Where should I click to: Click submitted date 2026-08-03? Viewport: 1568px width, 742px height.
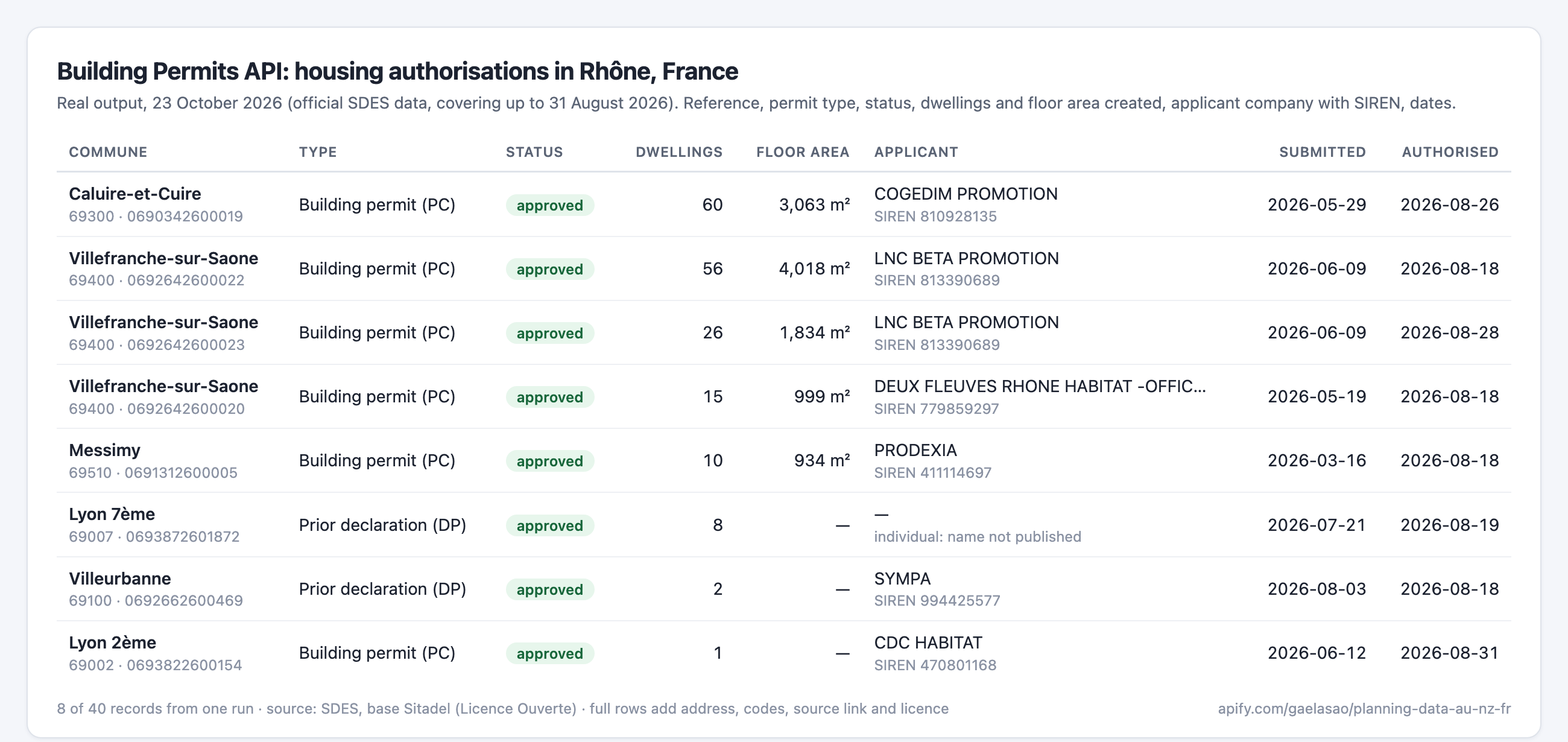click(x=1317, y=589)
